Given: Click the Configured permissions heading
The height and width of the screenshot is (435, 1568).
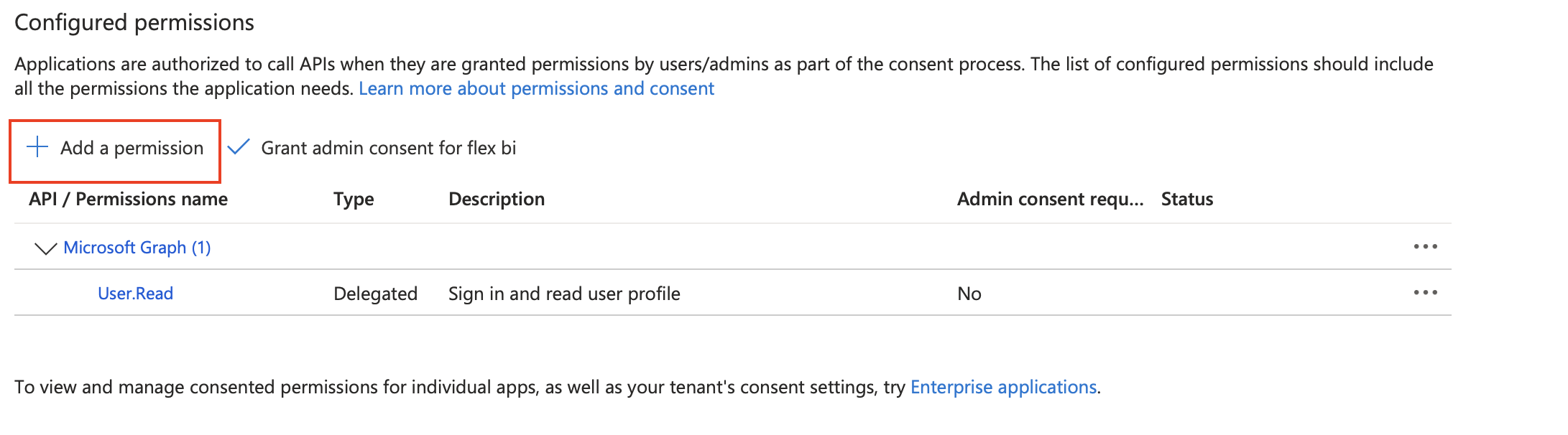Looking at the screenshot, I should click(134, 22).
